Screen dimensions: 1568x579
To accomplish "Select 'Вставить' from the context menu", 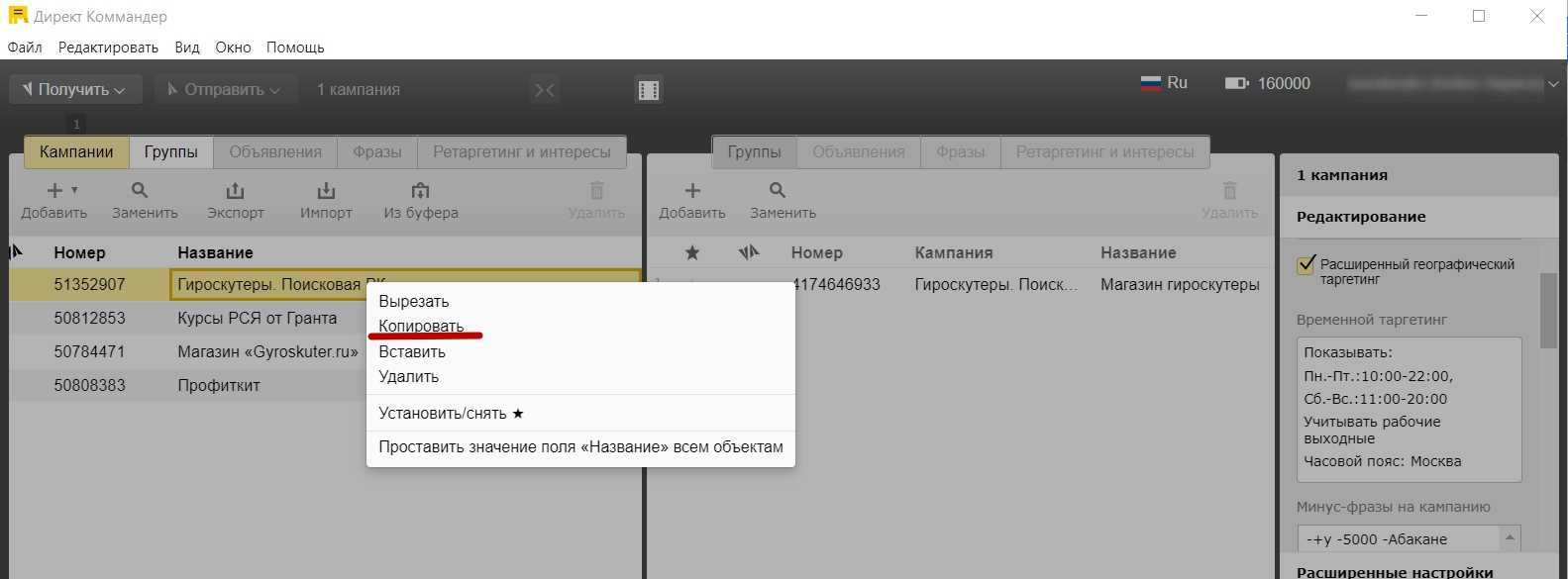I will pyautogui.click(x=412, y=351).
